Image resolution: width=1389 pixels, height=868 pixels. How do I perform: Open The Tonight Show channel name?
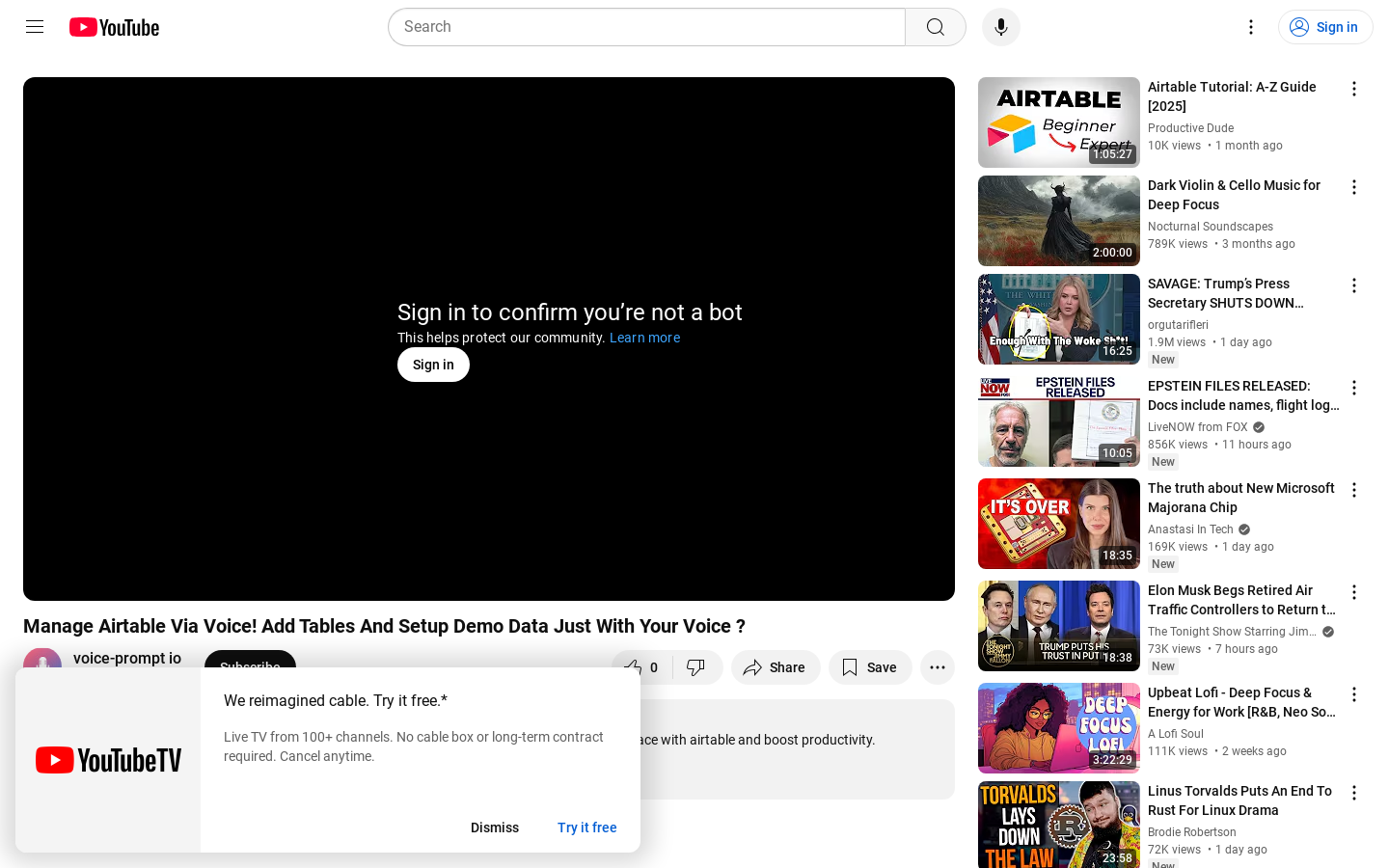[1232, 632]
